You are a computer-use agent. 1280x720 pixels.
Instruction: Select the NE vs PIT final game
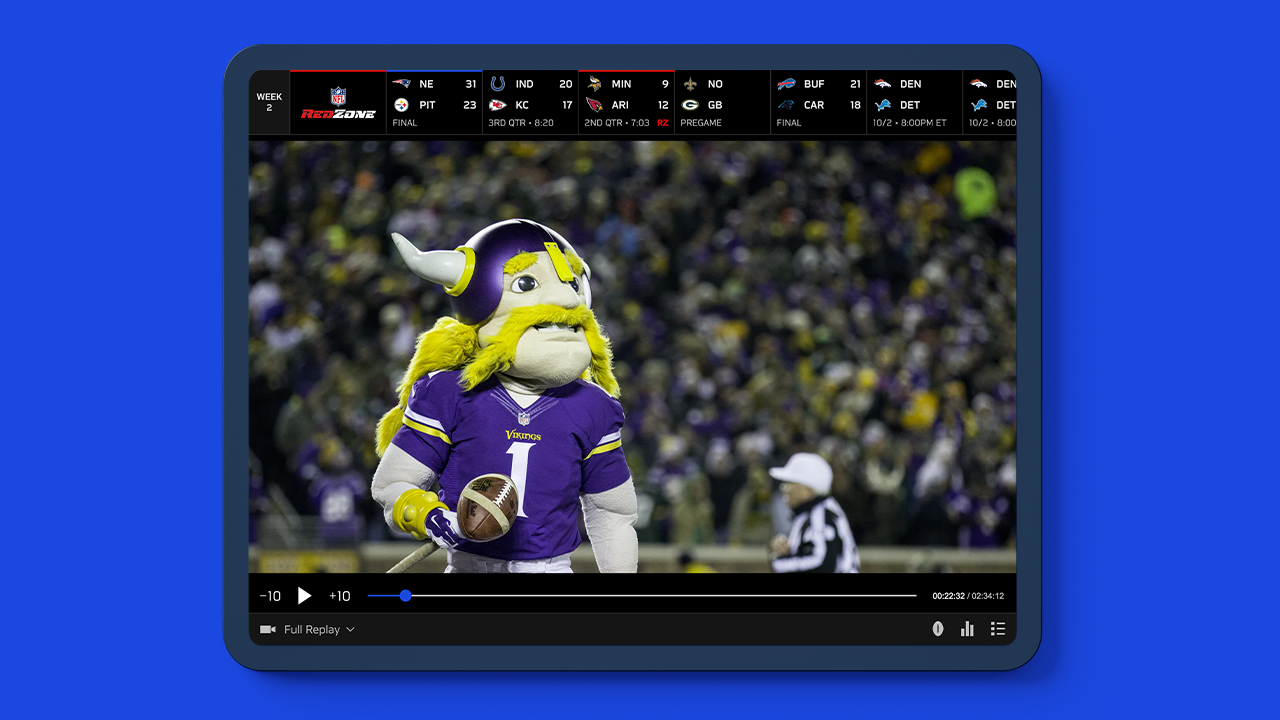[x=434, y=102]
